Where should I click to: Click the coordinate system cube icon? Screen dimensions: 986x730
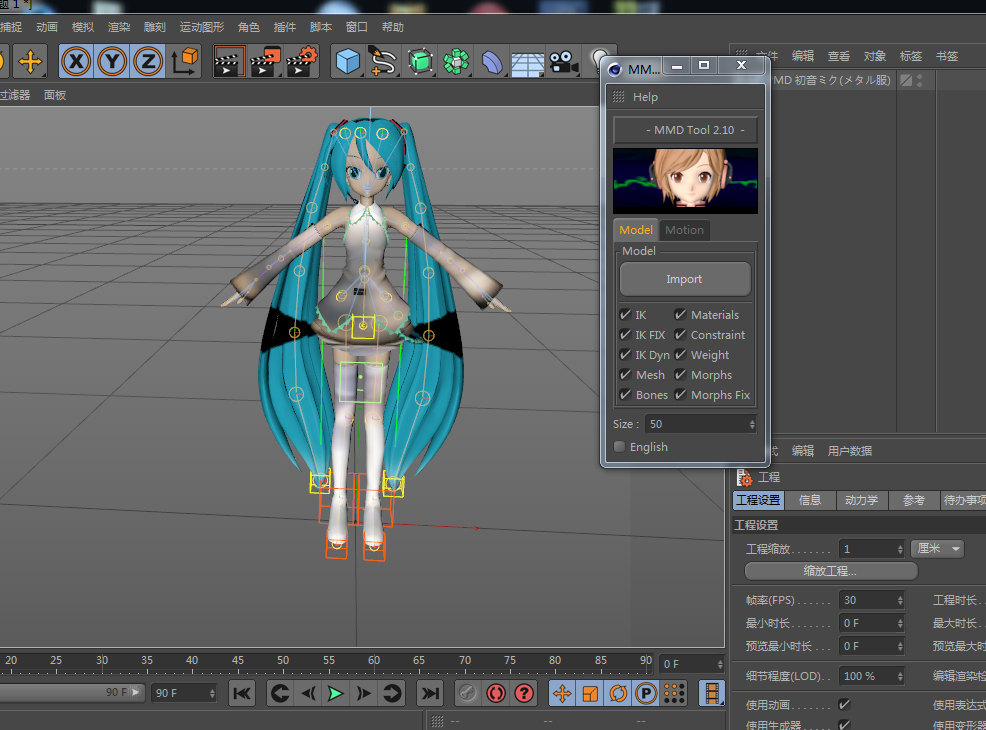185,62
